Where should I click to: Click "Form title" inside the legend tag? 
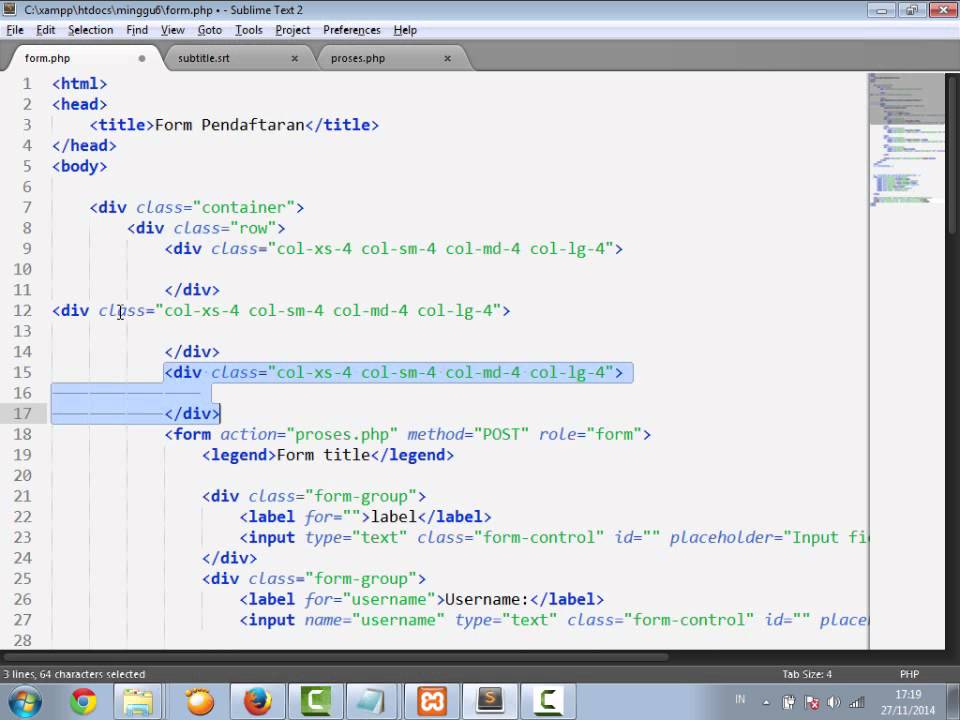tap(323, 455)
